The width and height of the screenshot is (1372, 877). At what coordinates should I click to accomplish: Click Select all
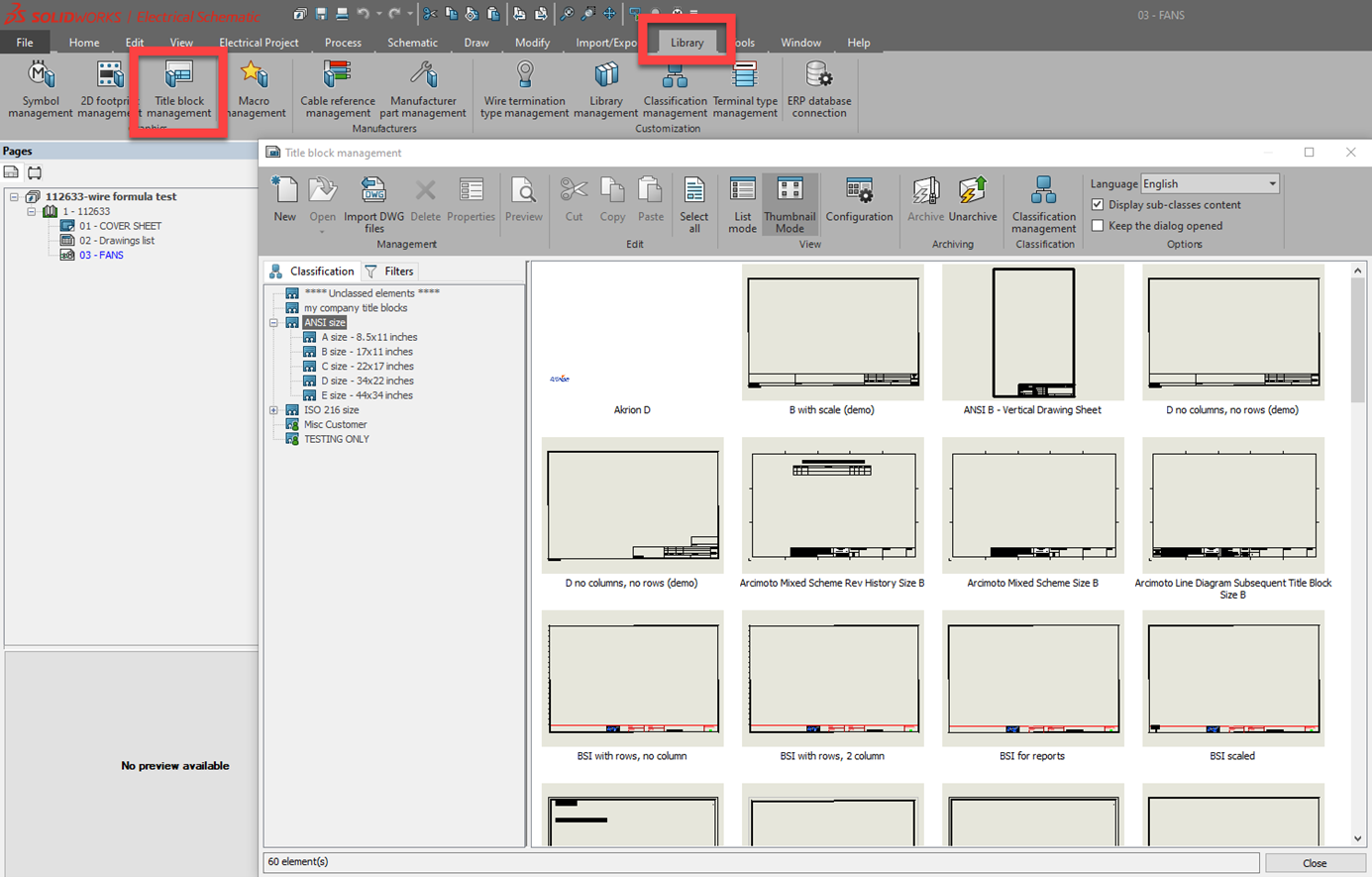pyautogui.click(x=694, y=205)
